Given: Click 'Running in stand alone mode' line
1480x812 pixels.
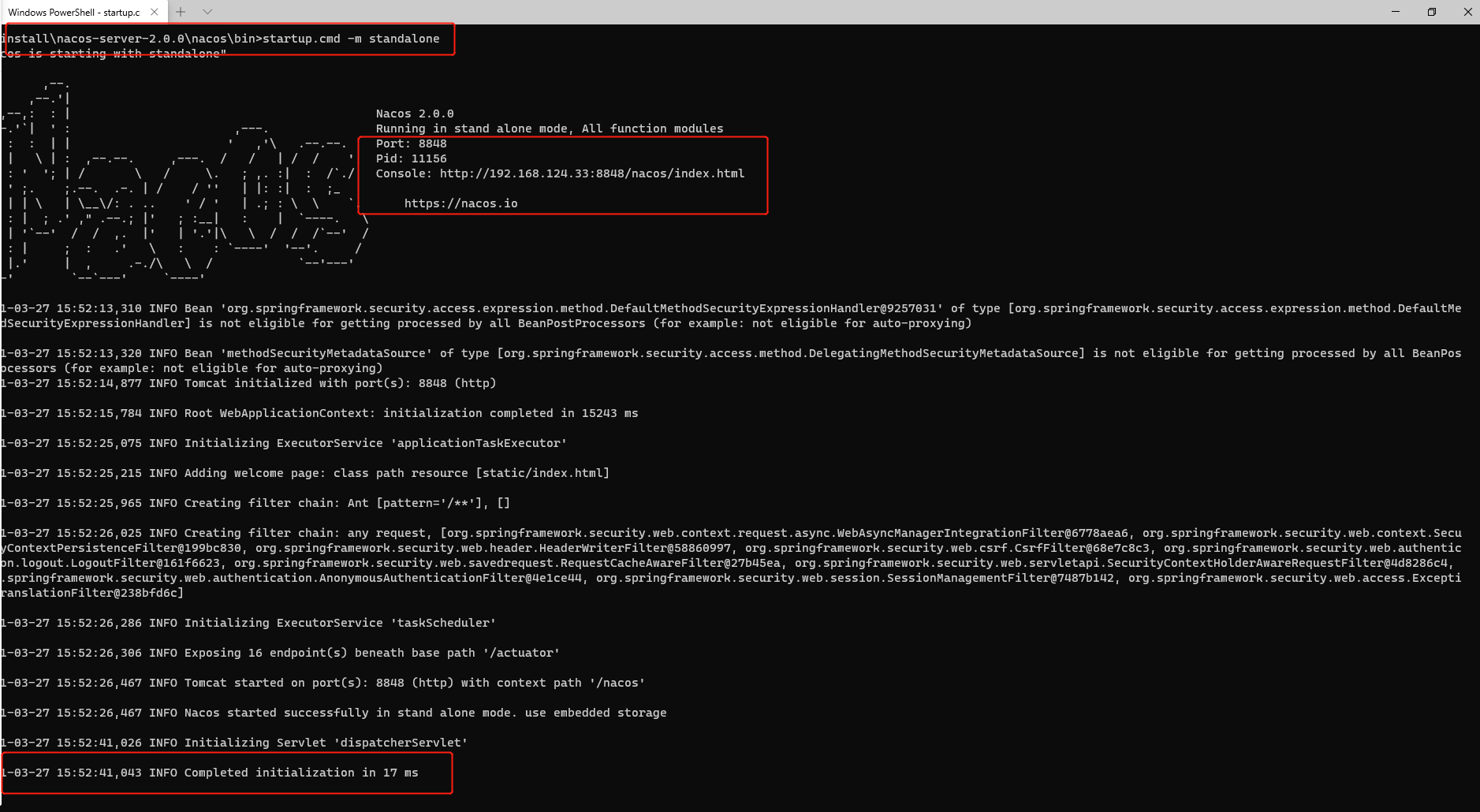Looking at the screenshot, I should pos(550,129).
